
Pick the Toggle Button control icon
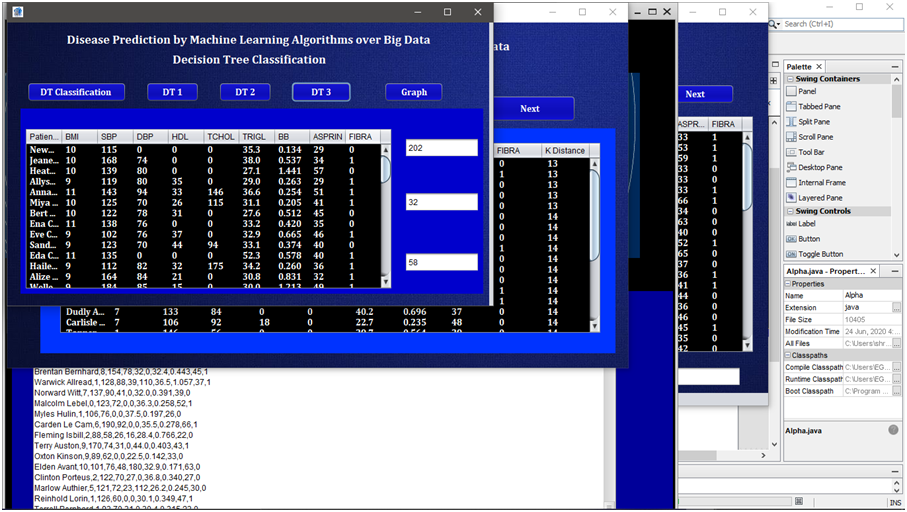pyautogui.click(x=791, y=254)
